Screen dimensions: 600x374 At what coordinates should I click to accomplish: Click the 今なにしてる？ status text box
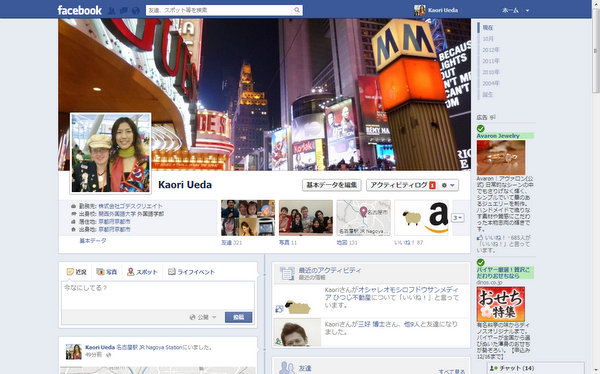coord(158,295)
